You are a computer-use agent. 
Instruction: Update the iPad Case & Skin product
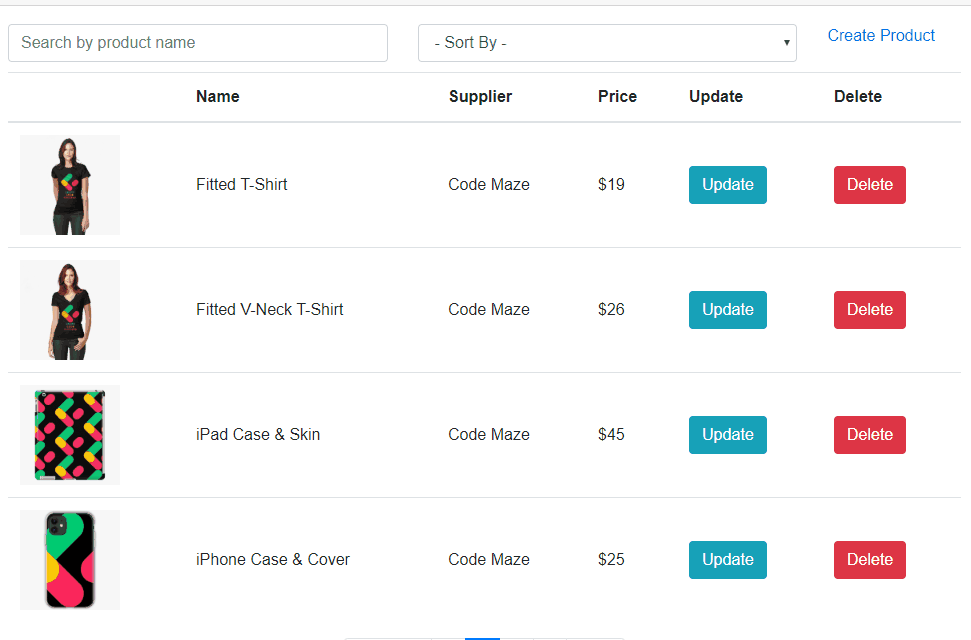click(x=728, y=435)
